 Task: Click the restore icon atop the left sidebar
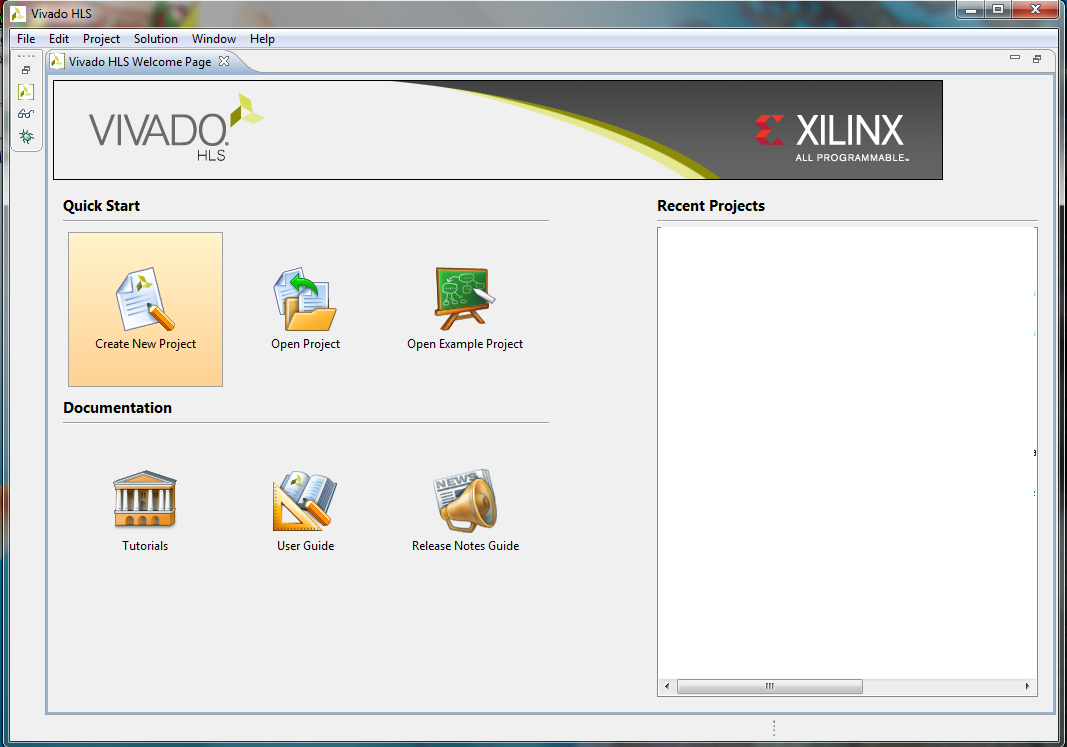[x=26, y=70]
